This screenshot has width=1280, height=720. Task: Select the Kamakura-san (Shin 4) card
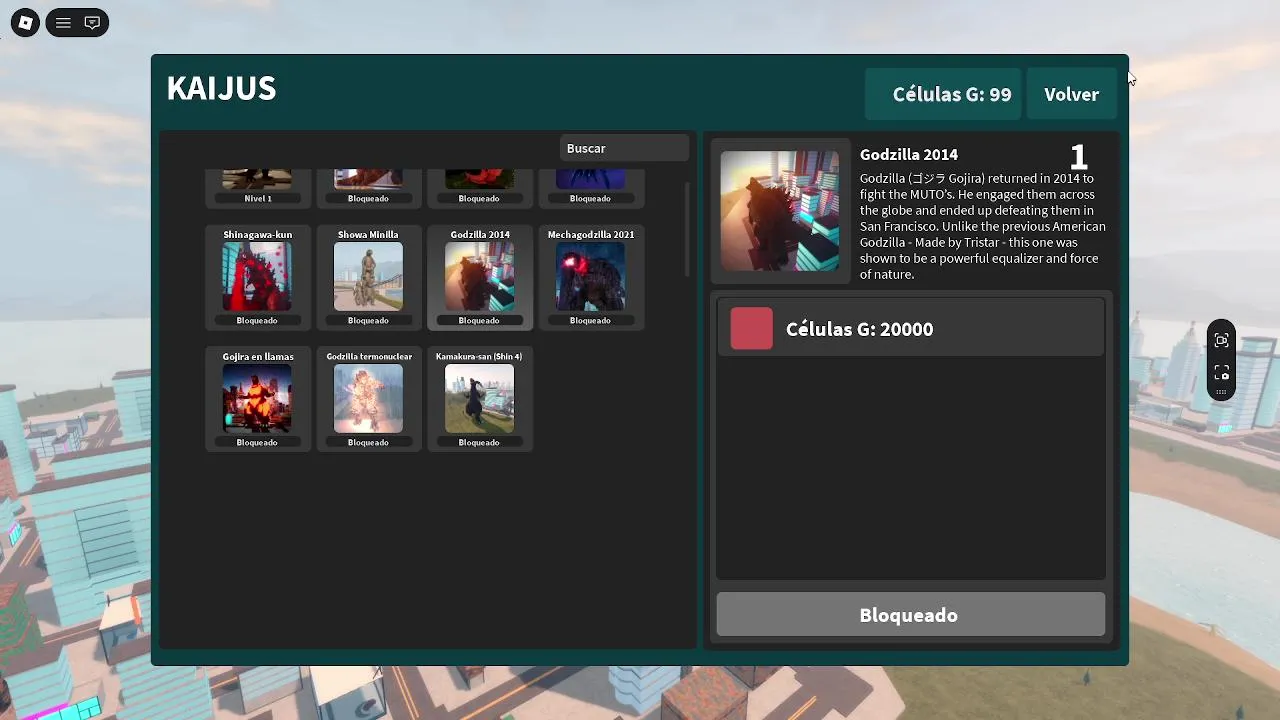tap(479, 399)
